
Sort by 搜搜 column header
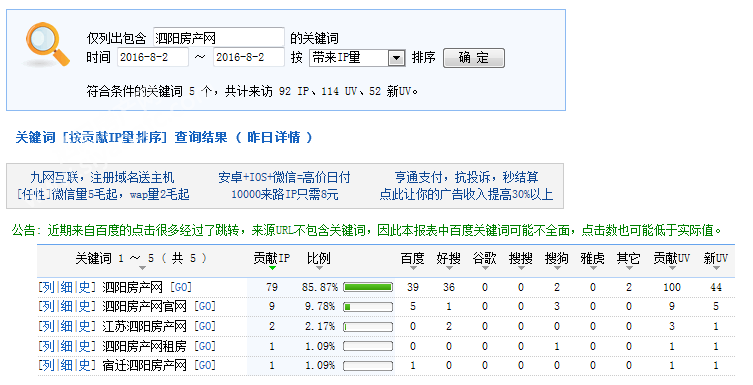pyautogui.click(x=521, y=260)
